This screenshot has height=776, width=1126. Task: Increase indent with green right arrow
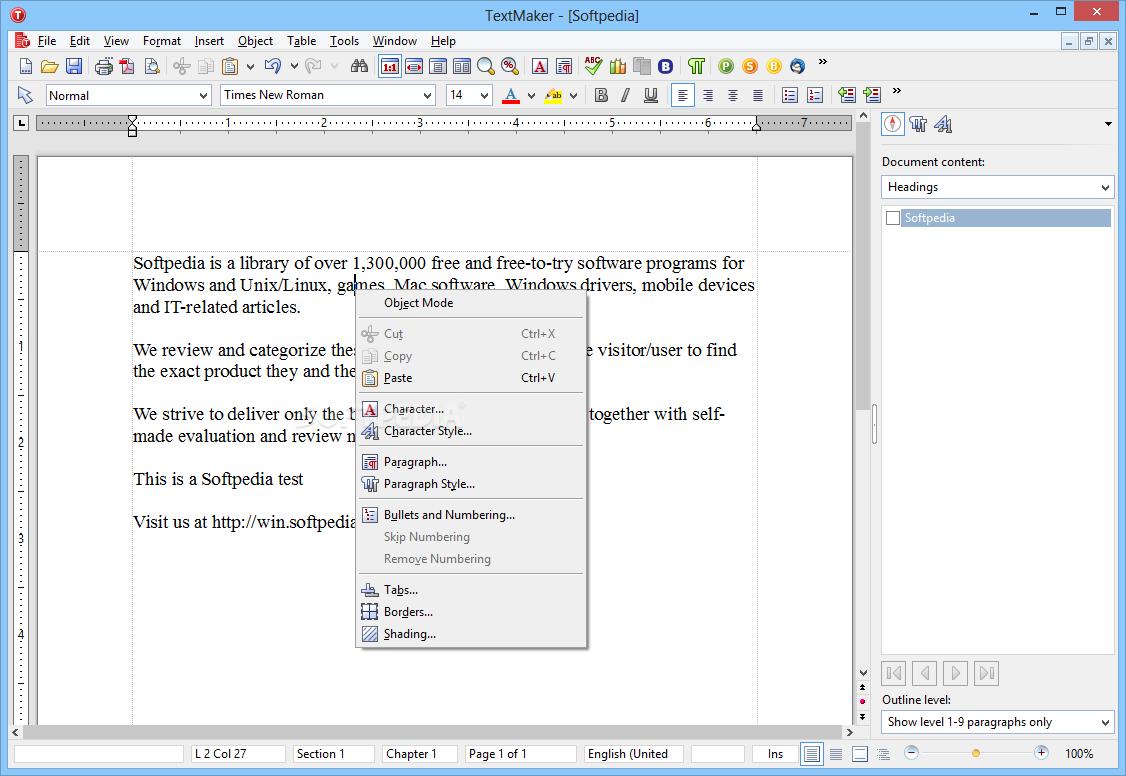click(872, 95)
